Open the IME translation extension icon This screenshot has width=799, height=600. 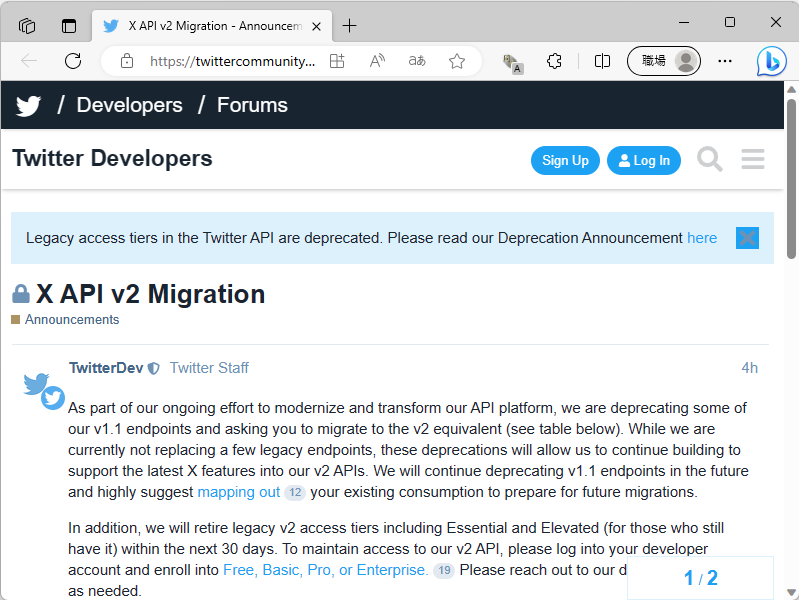point(512,64)
